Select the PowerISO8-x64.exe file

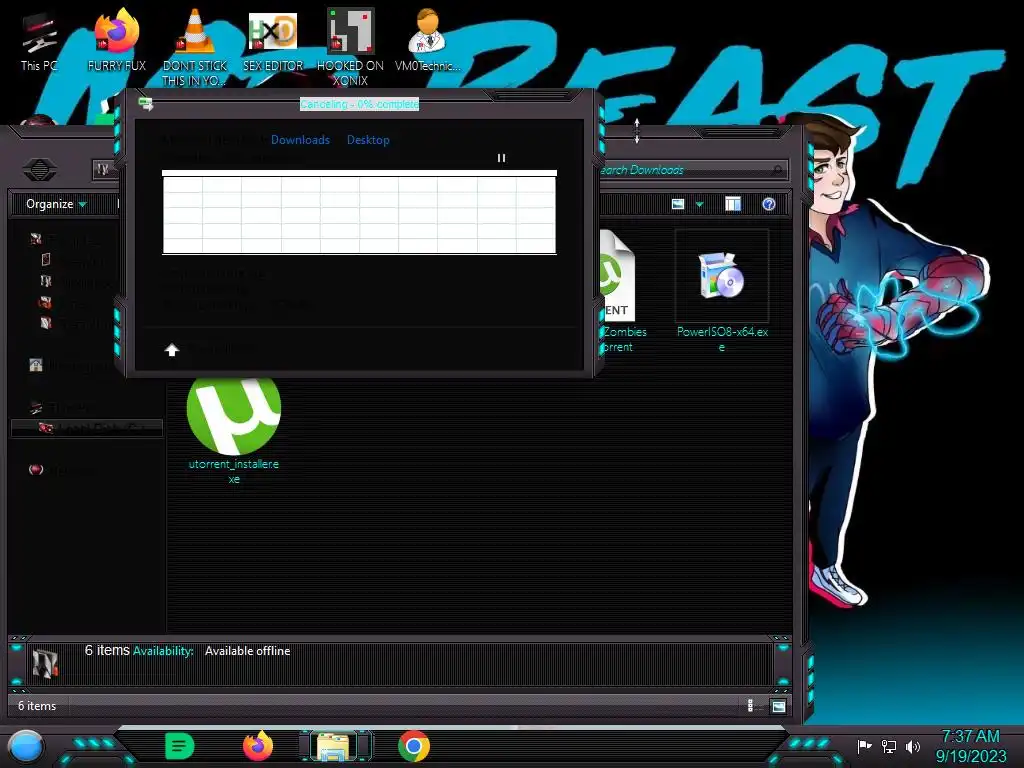[x=722, y=292]
